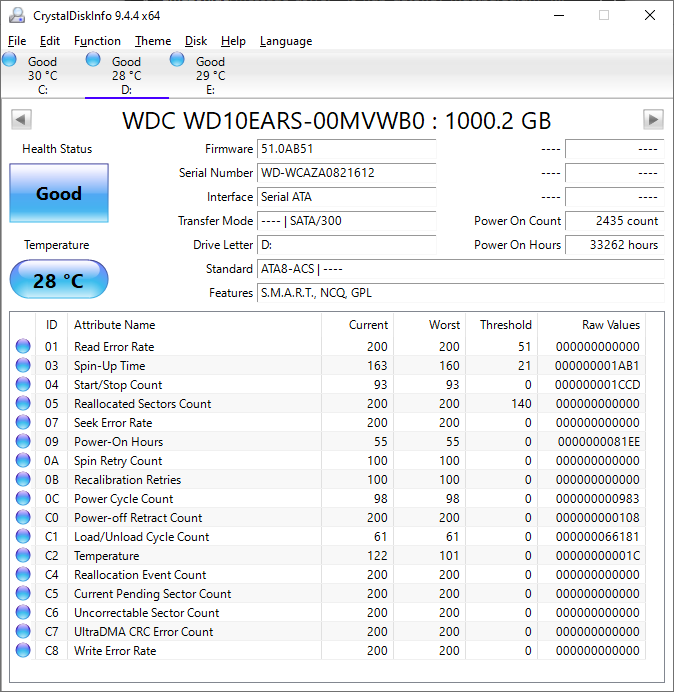Click the disk title WDC WD10EARS-00MVWB0
The image size is (674, 692).
pyautogui.click(x=337, y=120)
